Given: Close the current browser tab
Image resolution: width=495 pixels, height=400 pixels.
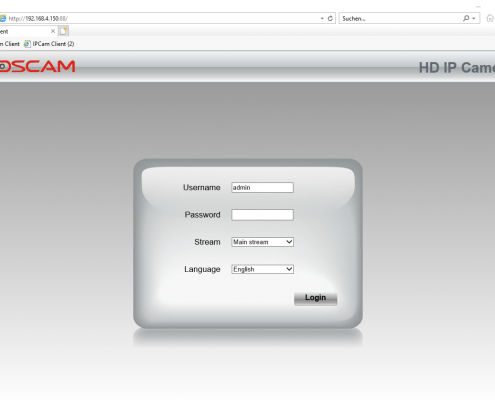Looking at the screenshot, I should pos(53,31).
